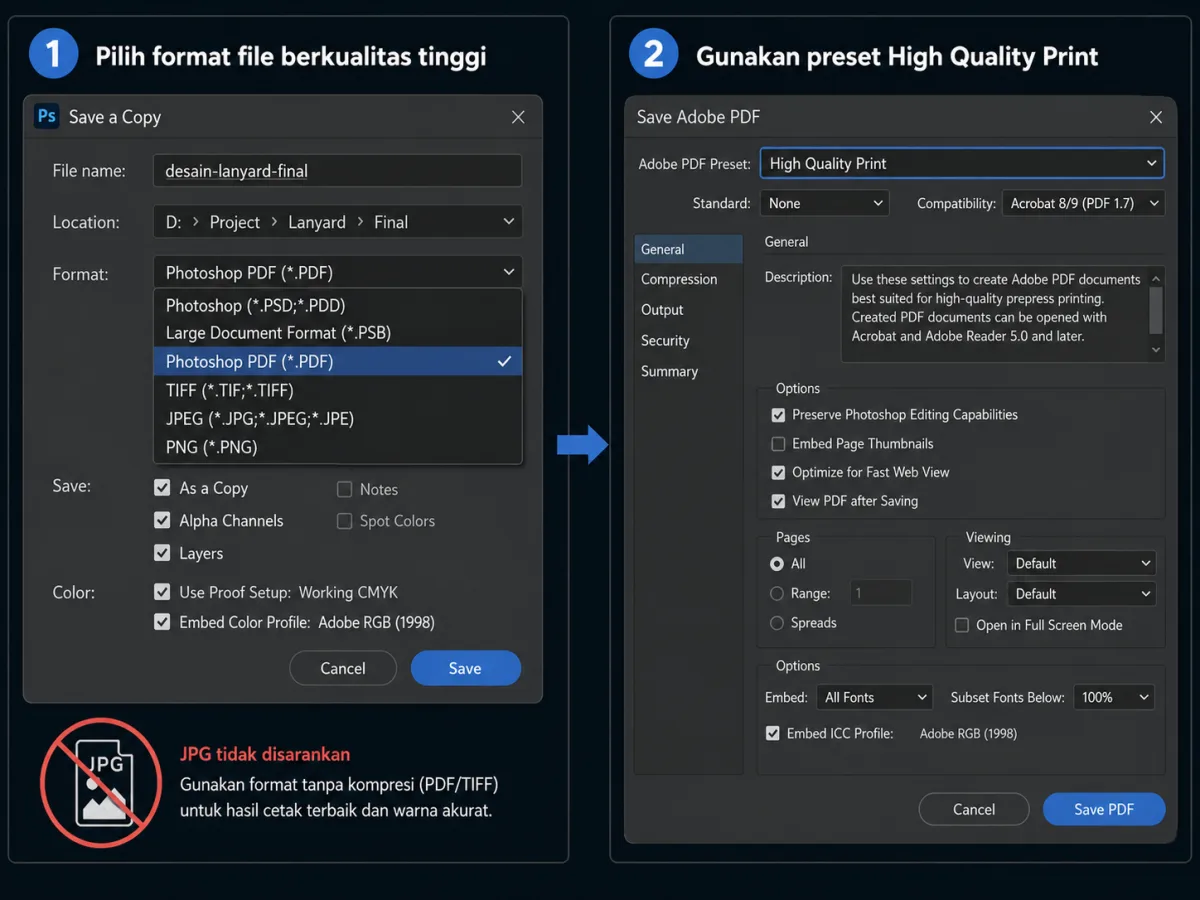1200x900 pixels.
Task: Open the Subset Fonts Below dropdown
Action: [1114, 697]
